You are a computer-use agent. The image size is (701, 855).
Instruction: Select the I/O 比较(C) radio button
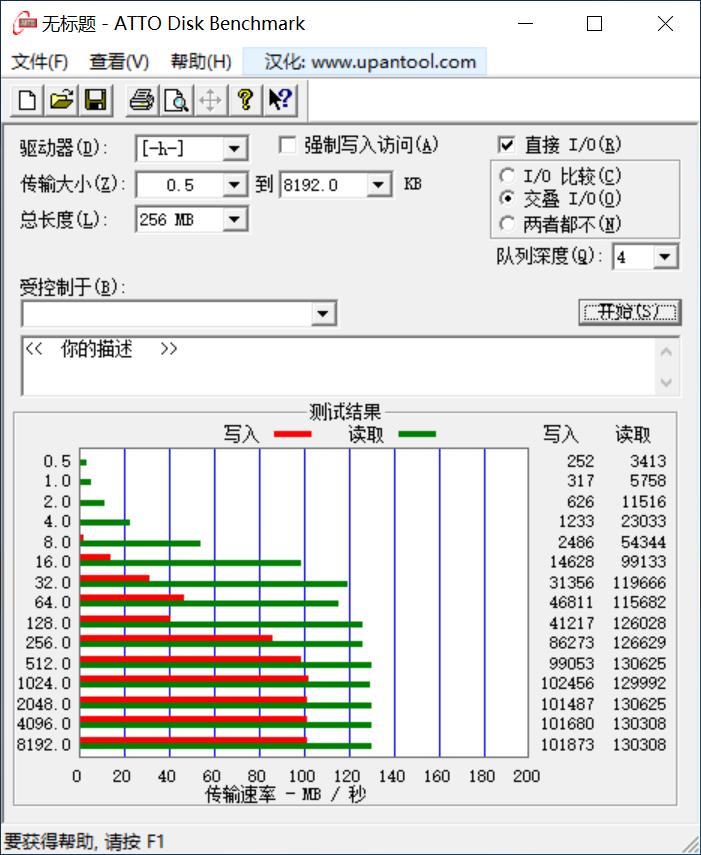pyautogui.click(x=507, y=176)
